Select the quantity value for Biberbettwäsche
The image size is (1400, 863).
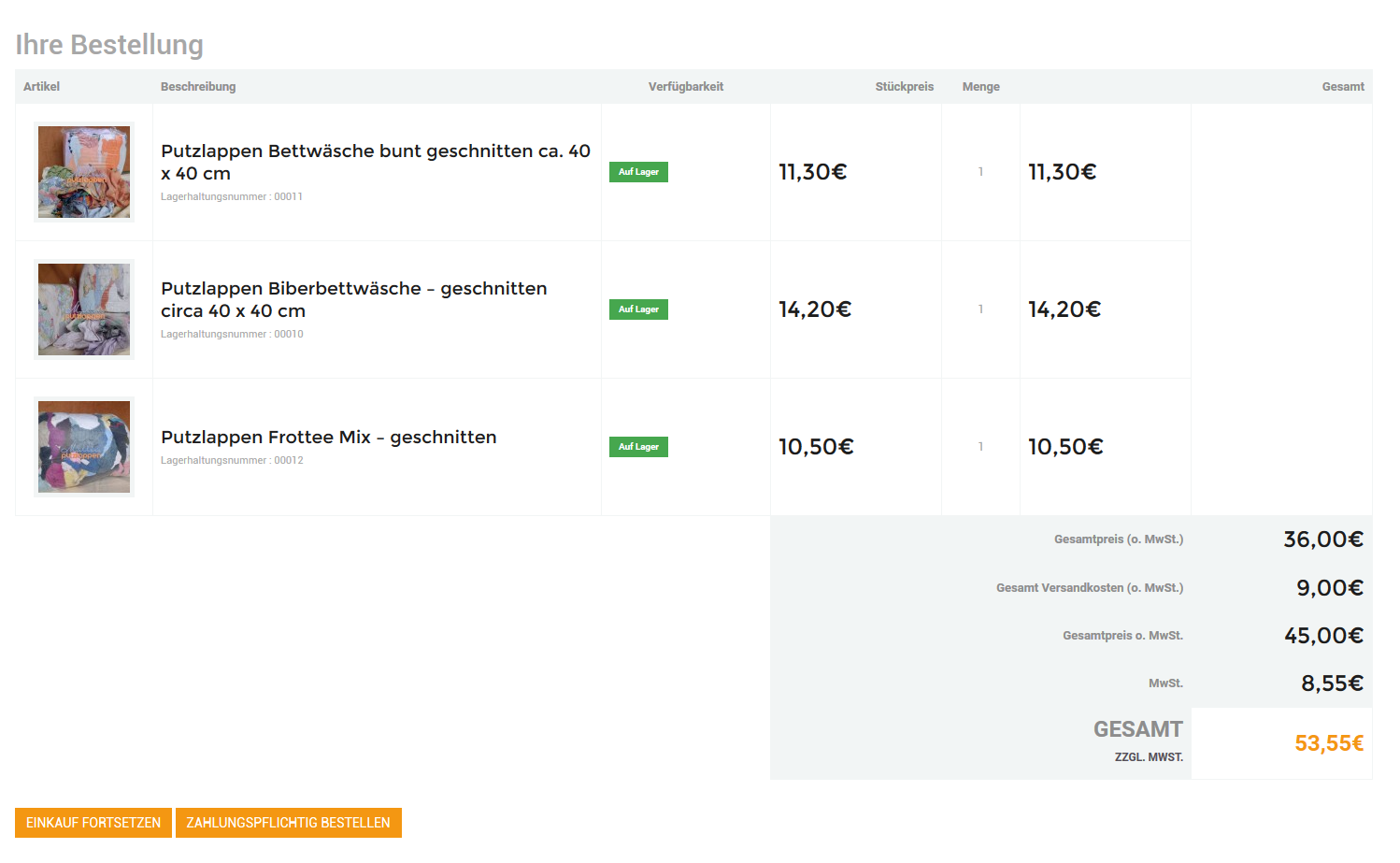pos(980,309)
